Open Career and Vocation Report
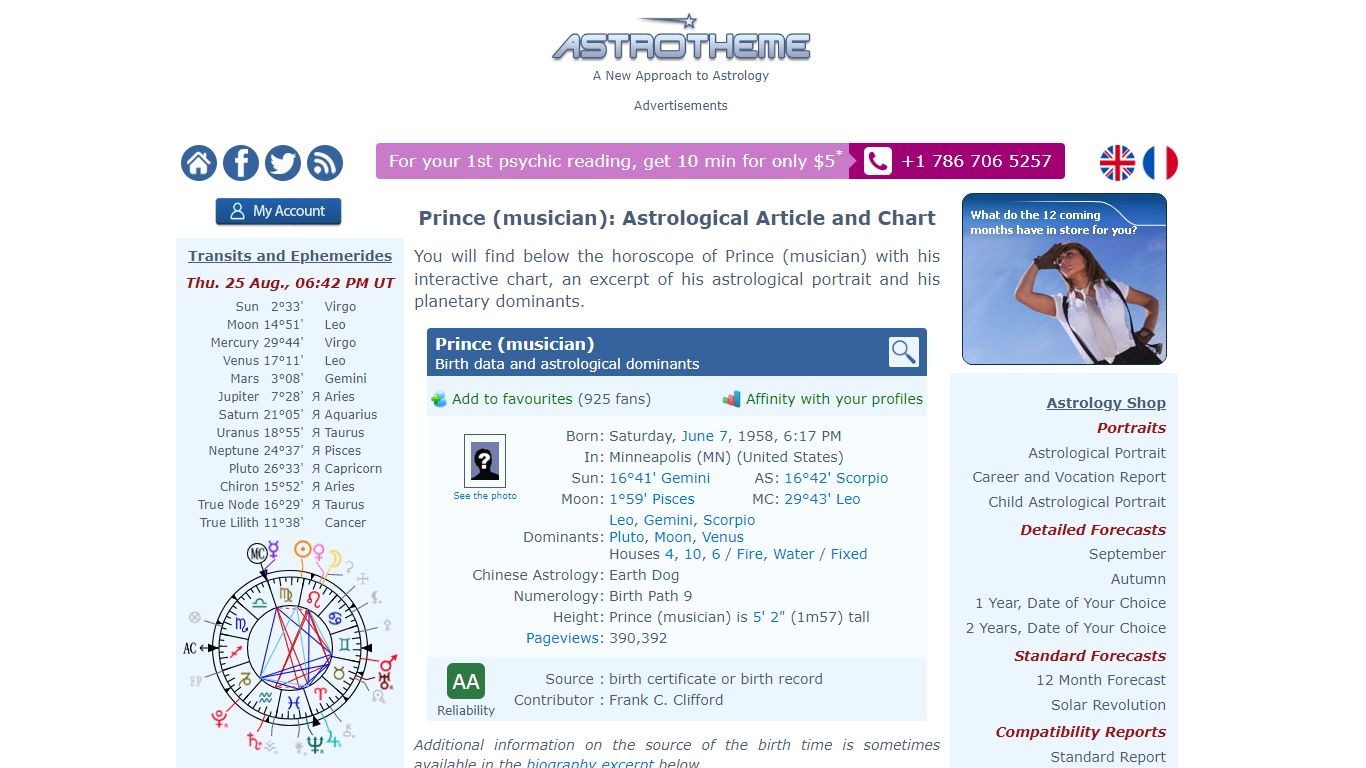 [x=1069, y=477]
